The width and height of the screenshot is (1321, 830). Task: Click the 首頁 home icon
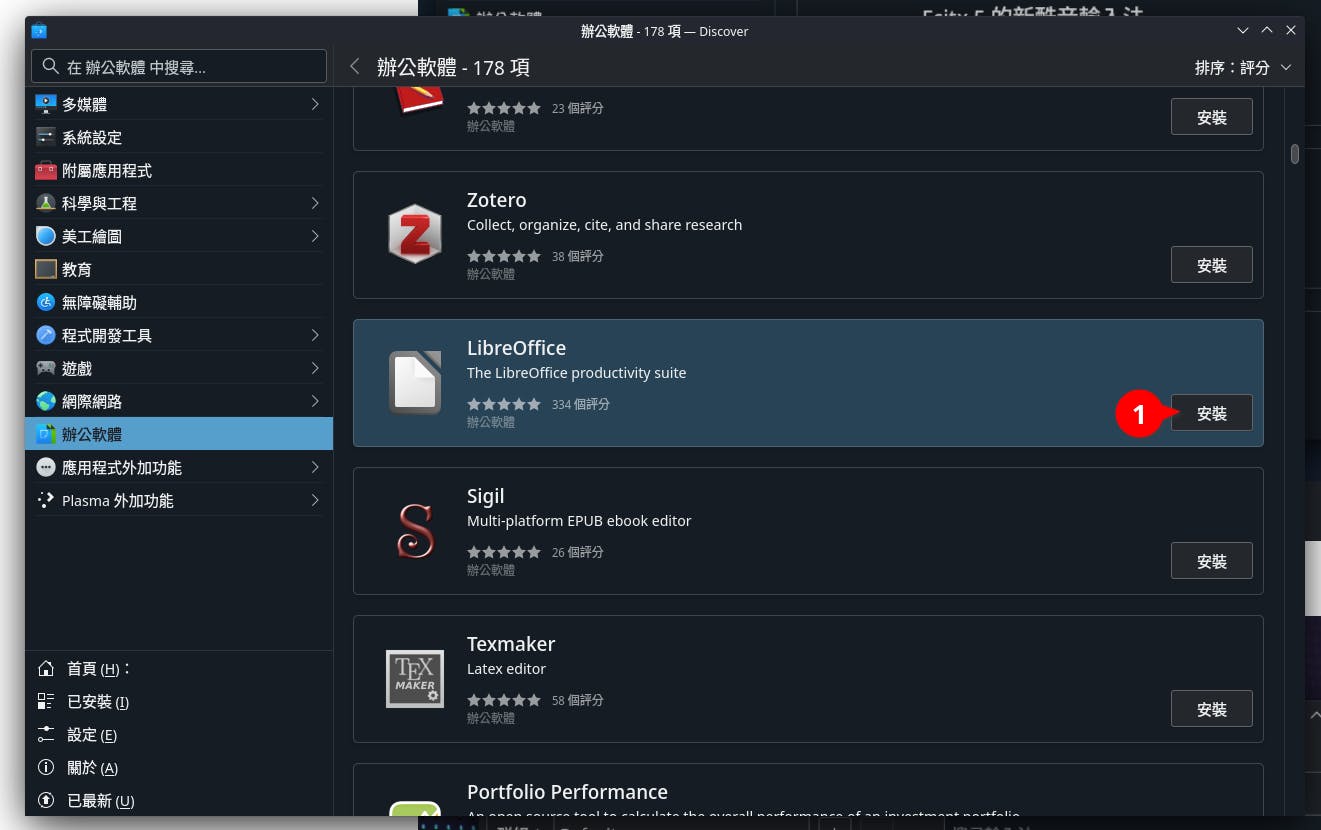click(46, 668)
